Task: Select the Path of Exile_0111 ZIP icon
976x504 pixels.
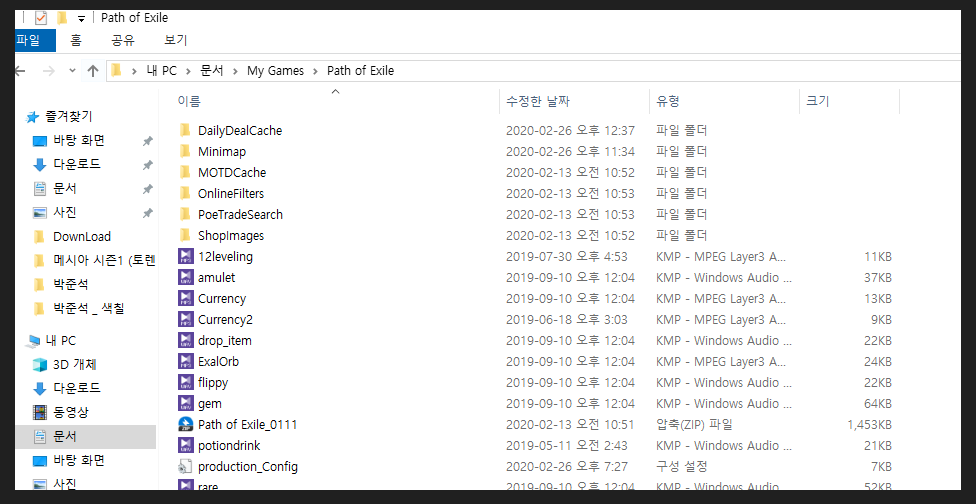Action: point(185,424)
